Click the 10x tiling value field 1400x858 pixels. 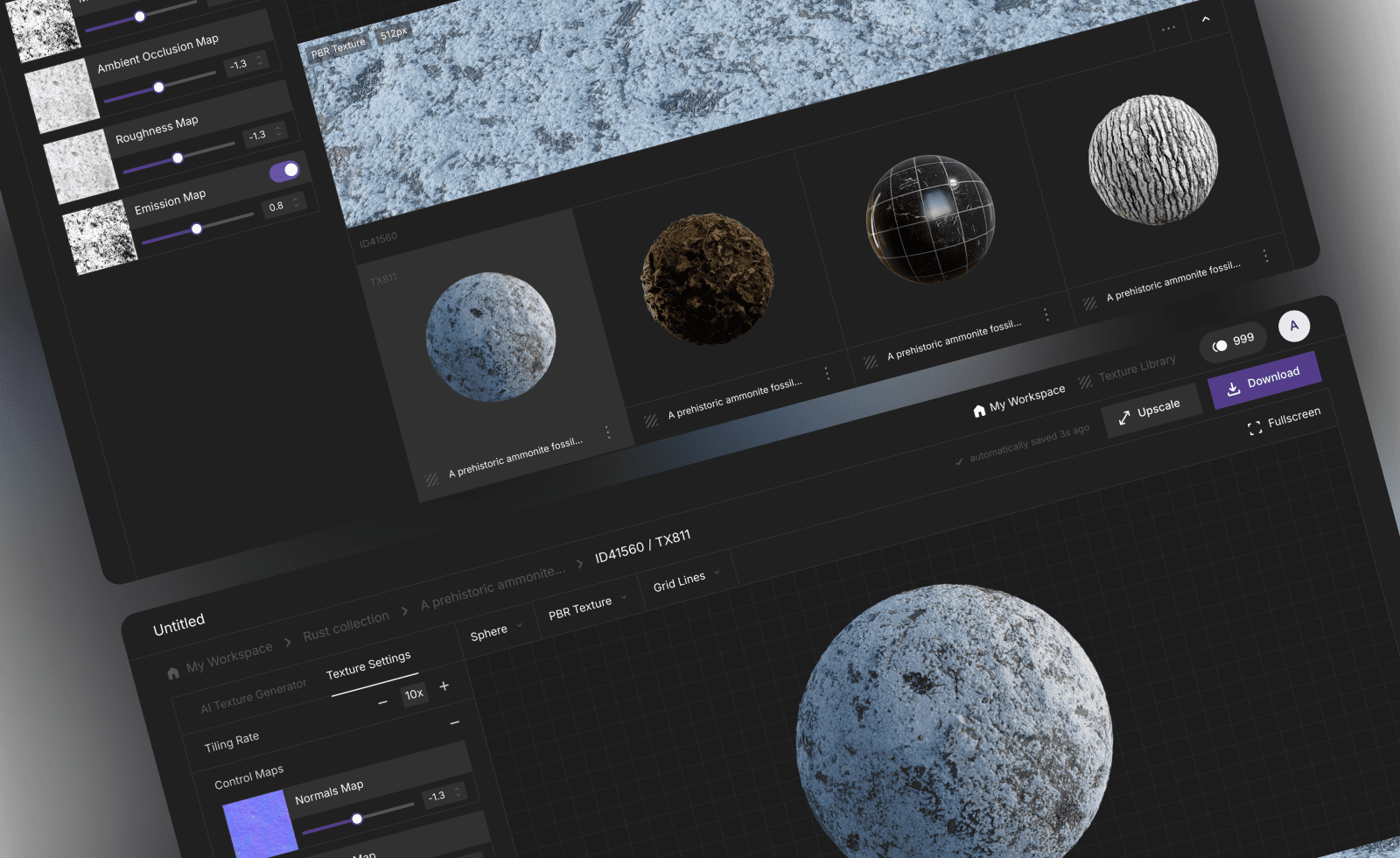click(x=414, y=693)
